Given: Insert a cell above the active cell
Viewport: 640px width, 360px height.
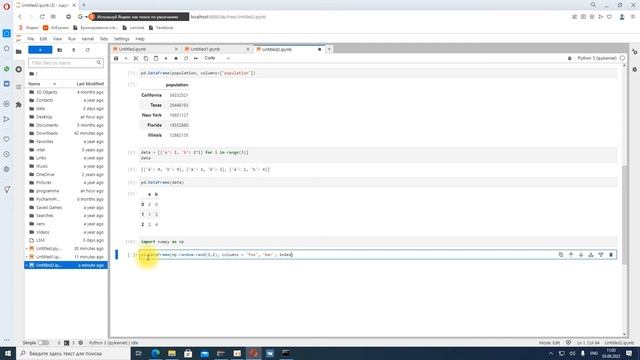Looking at the screenshot, I should (x=591, y=255).
